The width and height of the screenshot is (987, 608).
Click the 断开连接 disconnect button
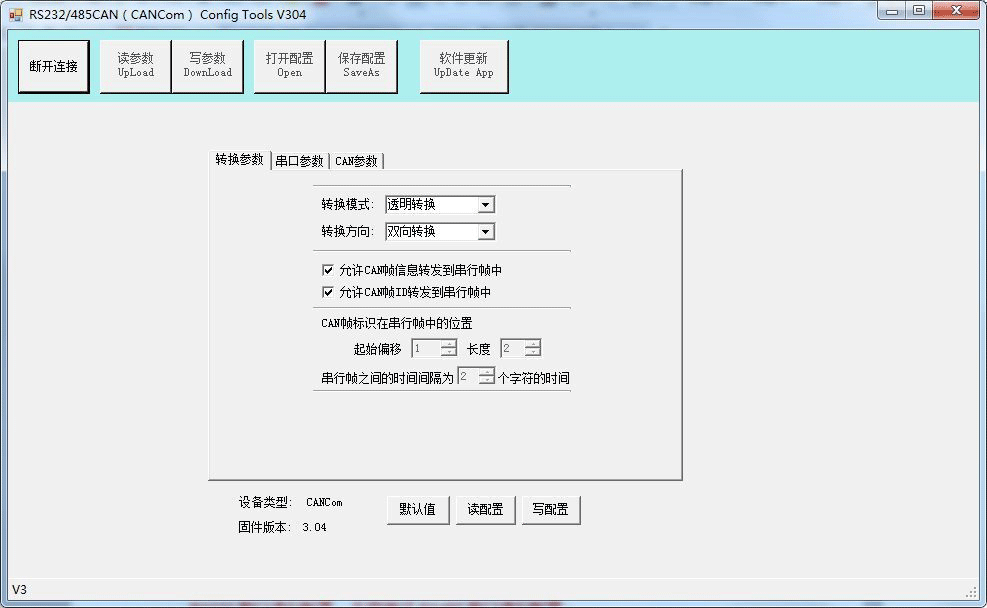tap(54, 67)
